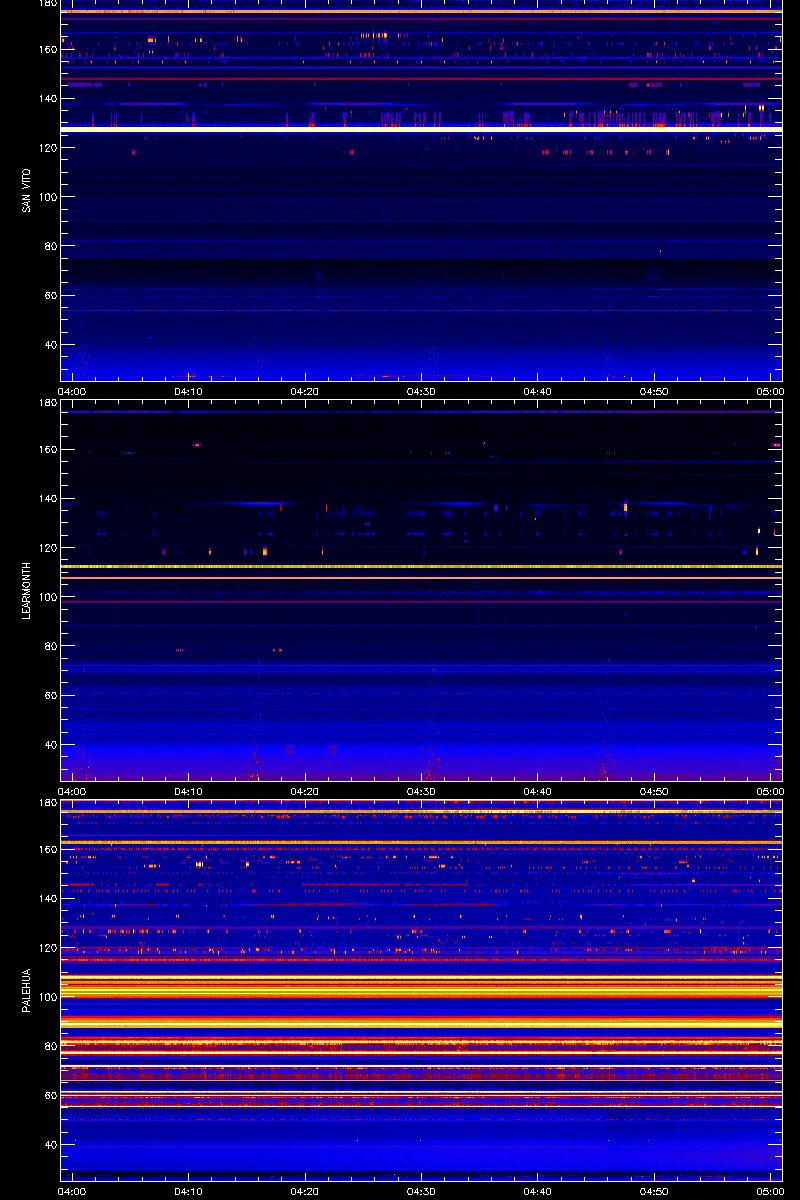
Task: Pick the 100 frequency tick in Learmonth panel
Action: (x=49, y=597)
